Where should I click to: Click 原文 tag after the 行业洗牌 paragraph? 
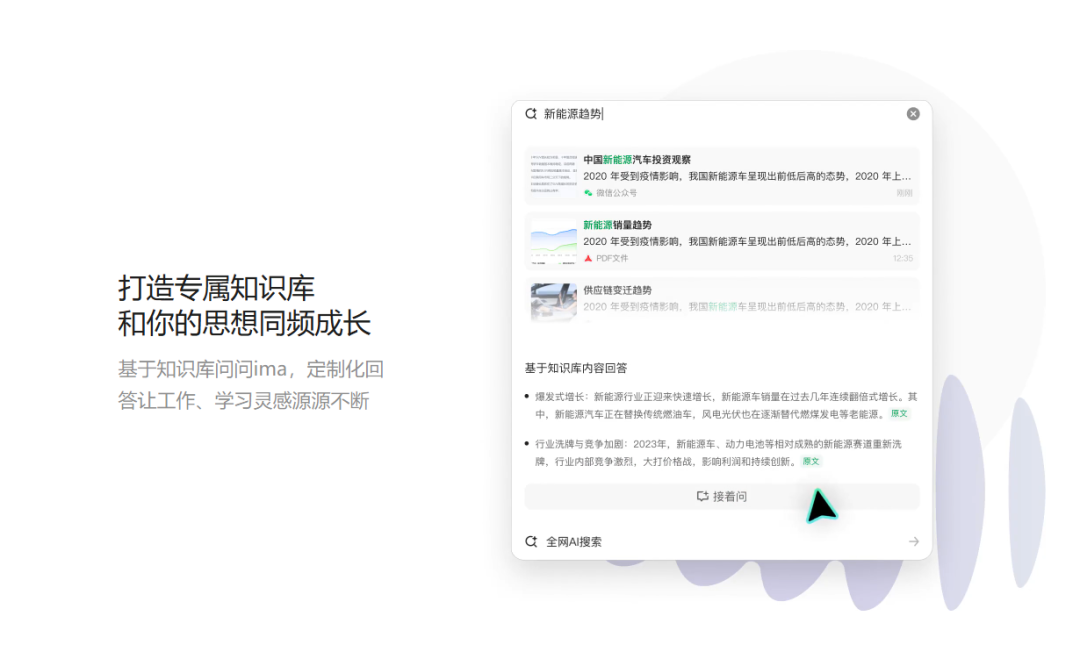pos(811,462)
